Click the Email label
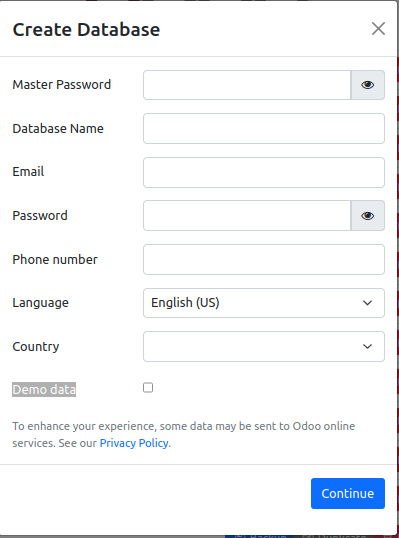 pyautogui.click(x=28, y=172)
